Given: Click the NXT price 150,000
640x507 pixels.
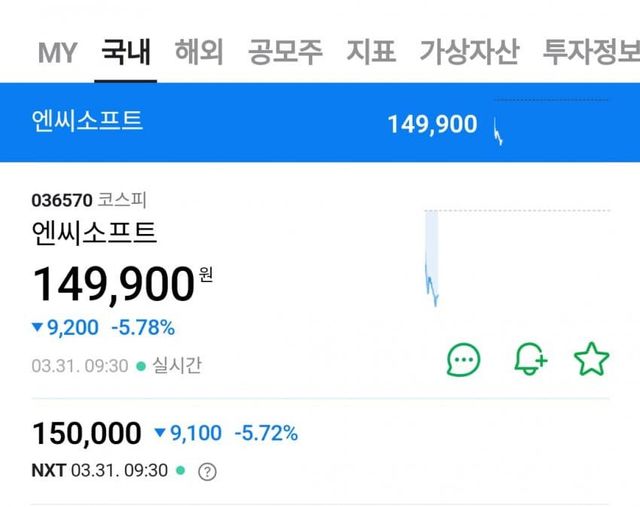Looking at the screenshot, I should pyautogui.click(x=87, y=434).
